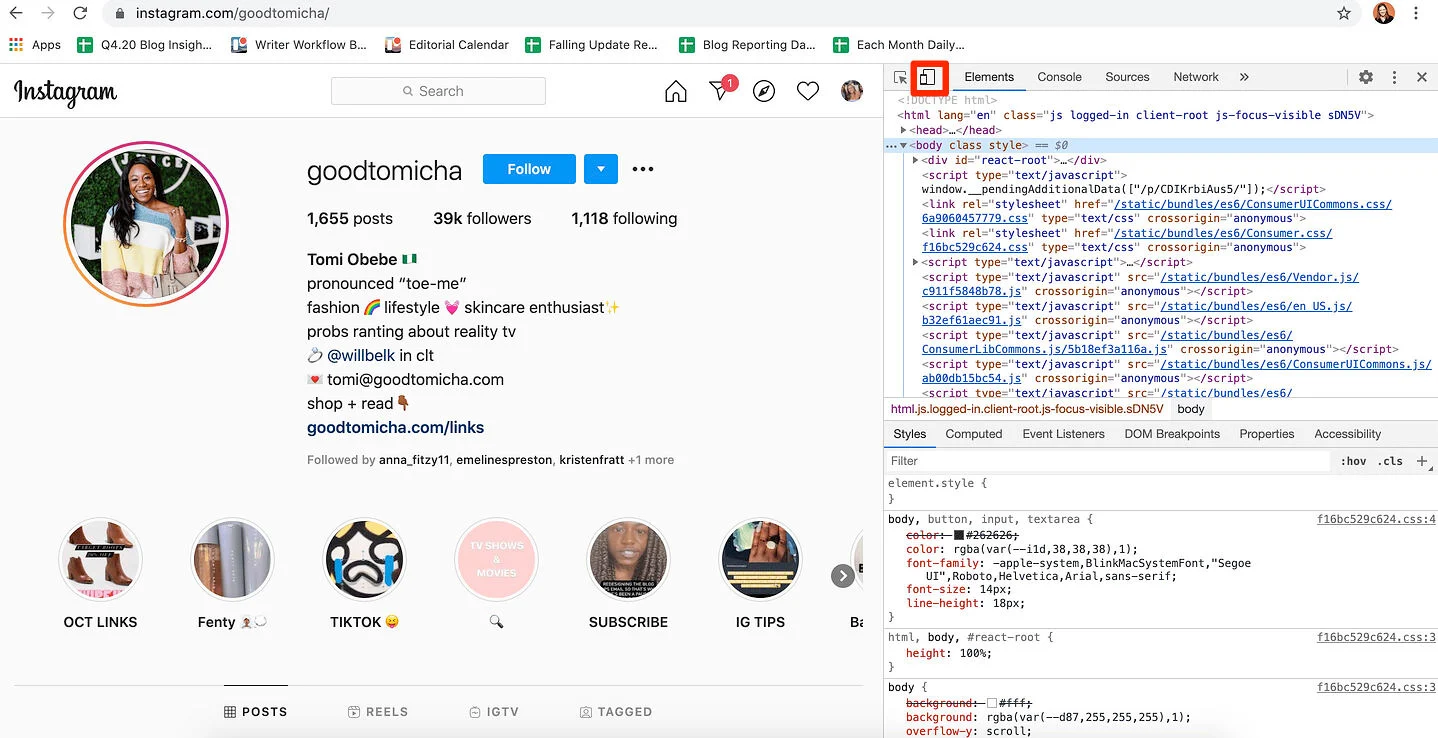1438x738 pixels.
Task: Follow the goodtomicha account
Action: coord(529,169)
